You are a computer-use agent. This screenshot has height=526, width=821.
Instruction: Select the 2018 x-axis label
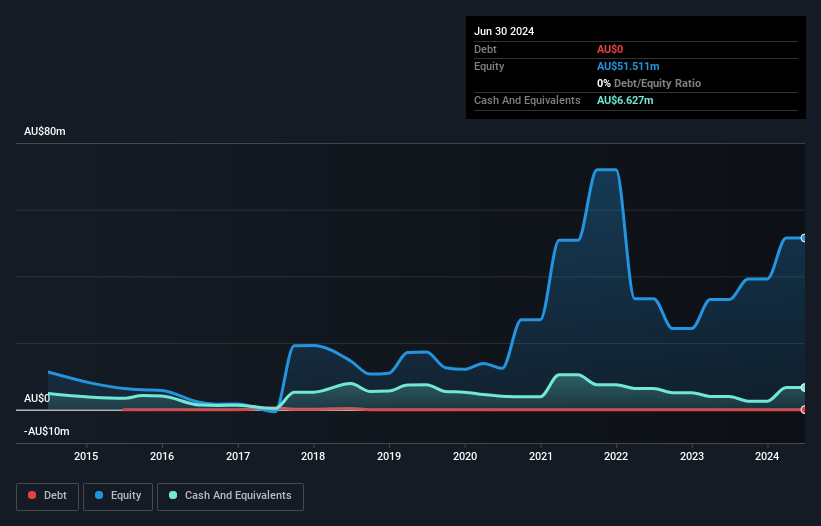click(313, 456)
